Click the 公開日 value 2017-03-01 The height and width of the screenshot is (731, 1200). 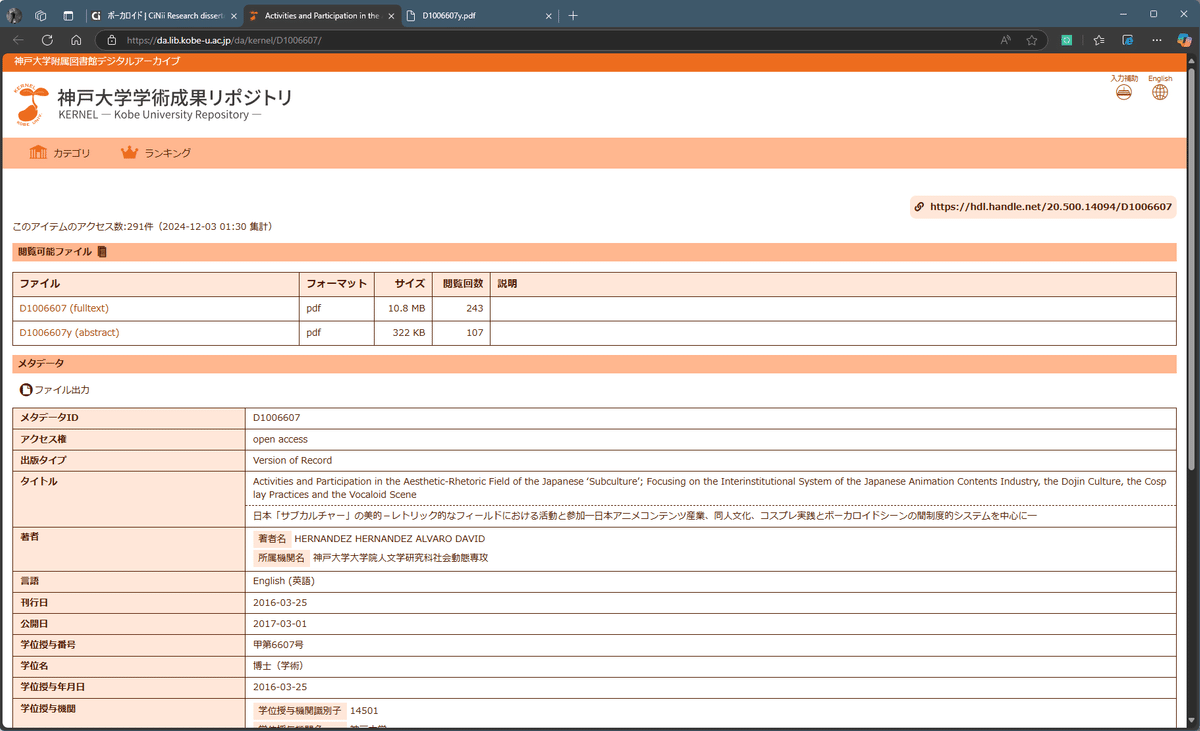pos(280,623)
